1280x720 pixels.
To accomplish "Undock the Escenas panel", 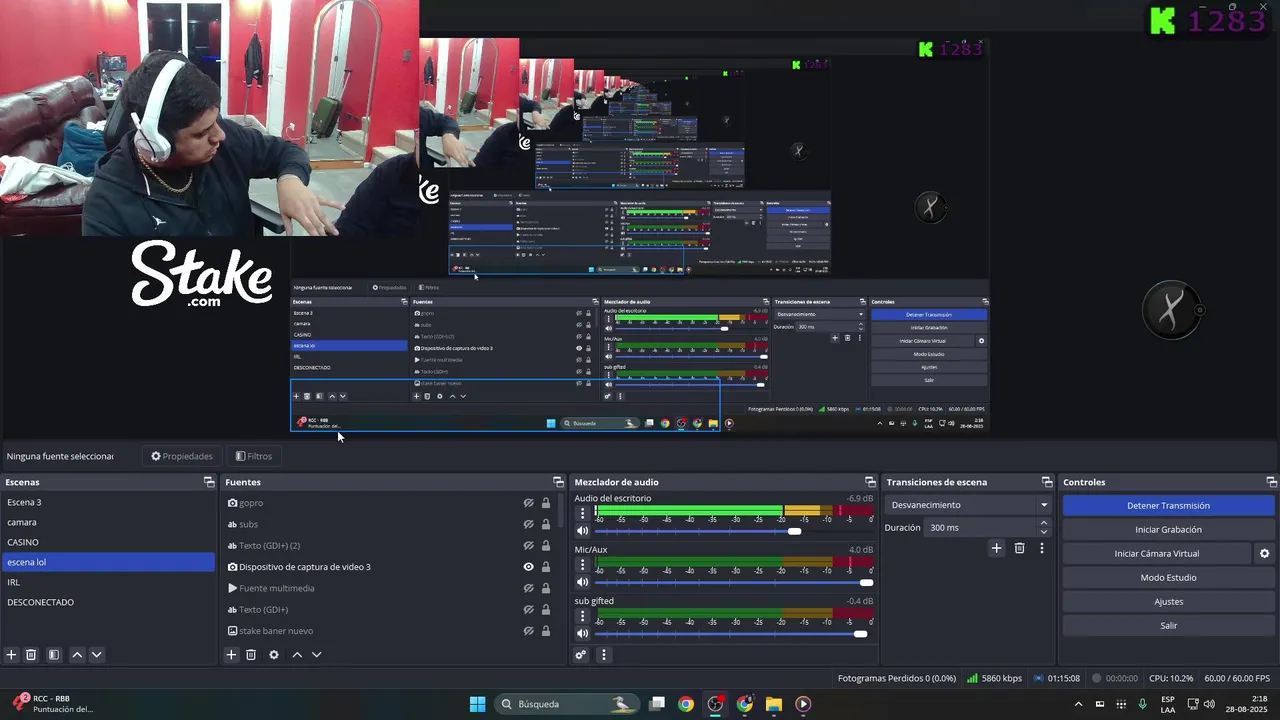I will coord(209,482).
